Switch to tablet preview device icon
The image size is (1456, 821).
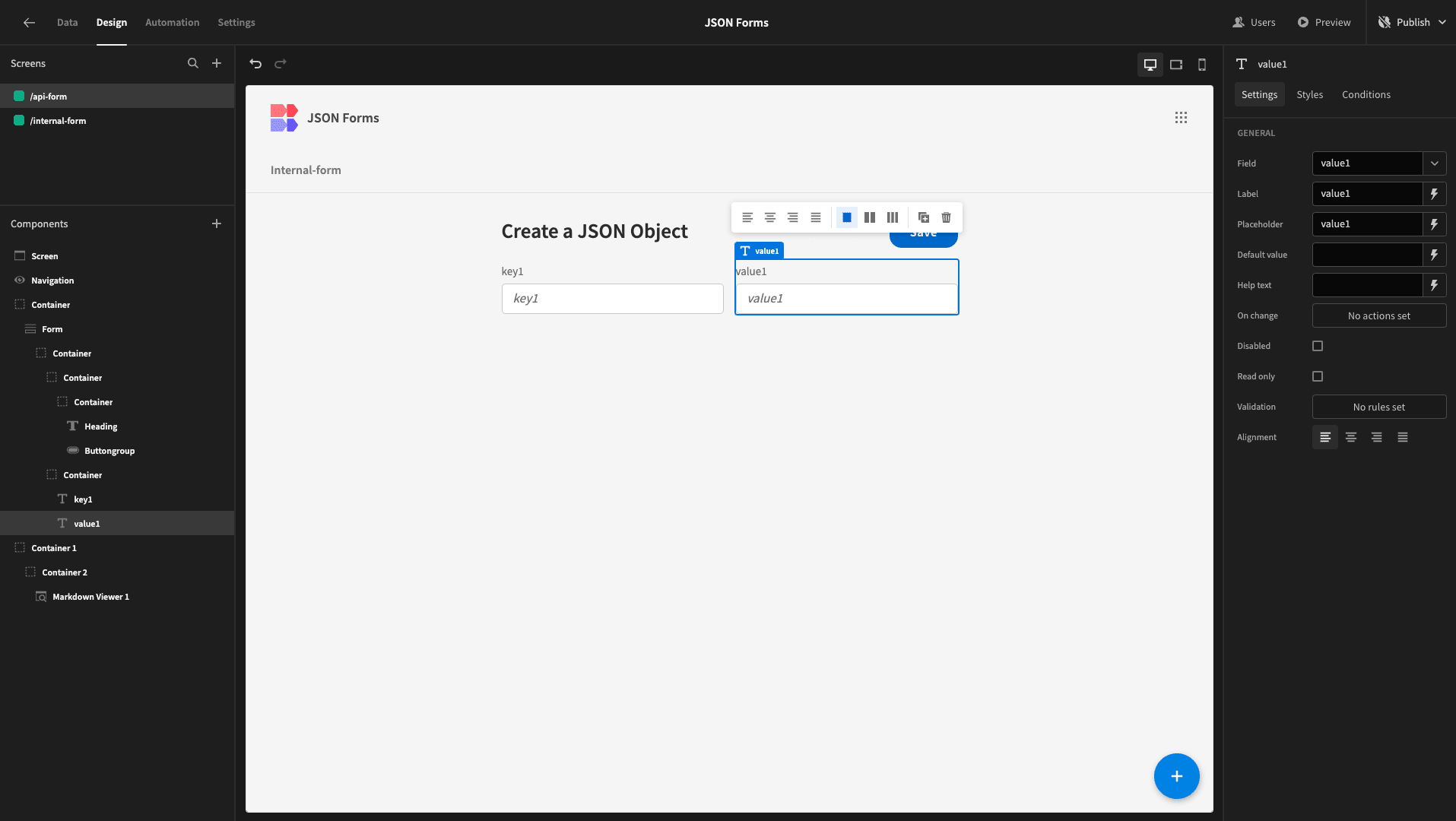(1176, 65)
